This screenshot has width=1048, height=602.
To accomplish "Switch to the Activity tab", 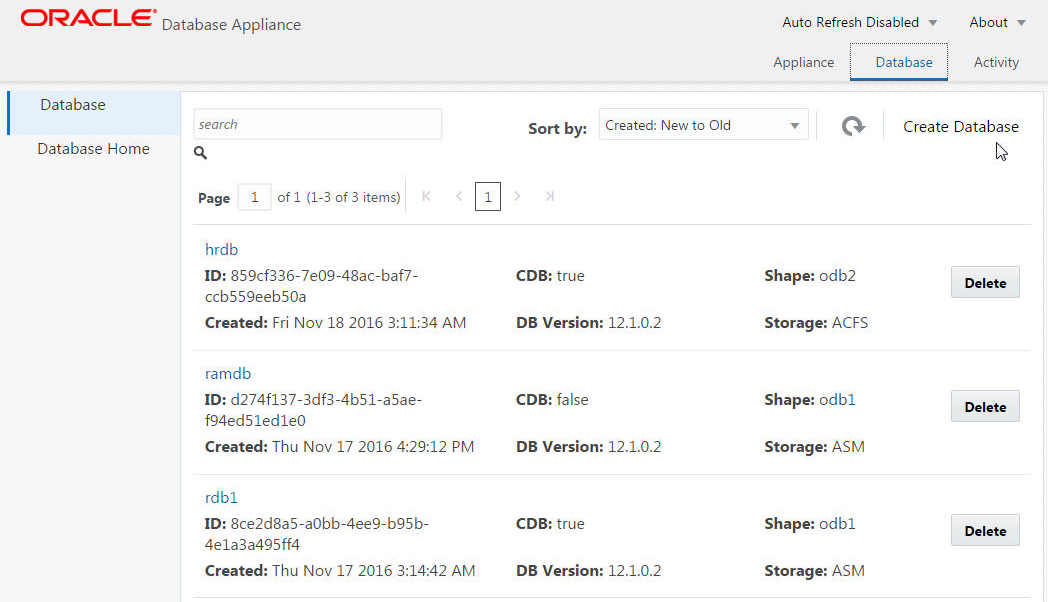I will point(996,62).
